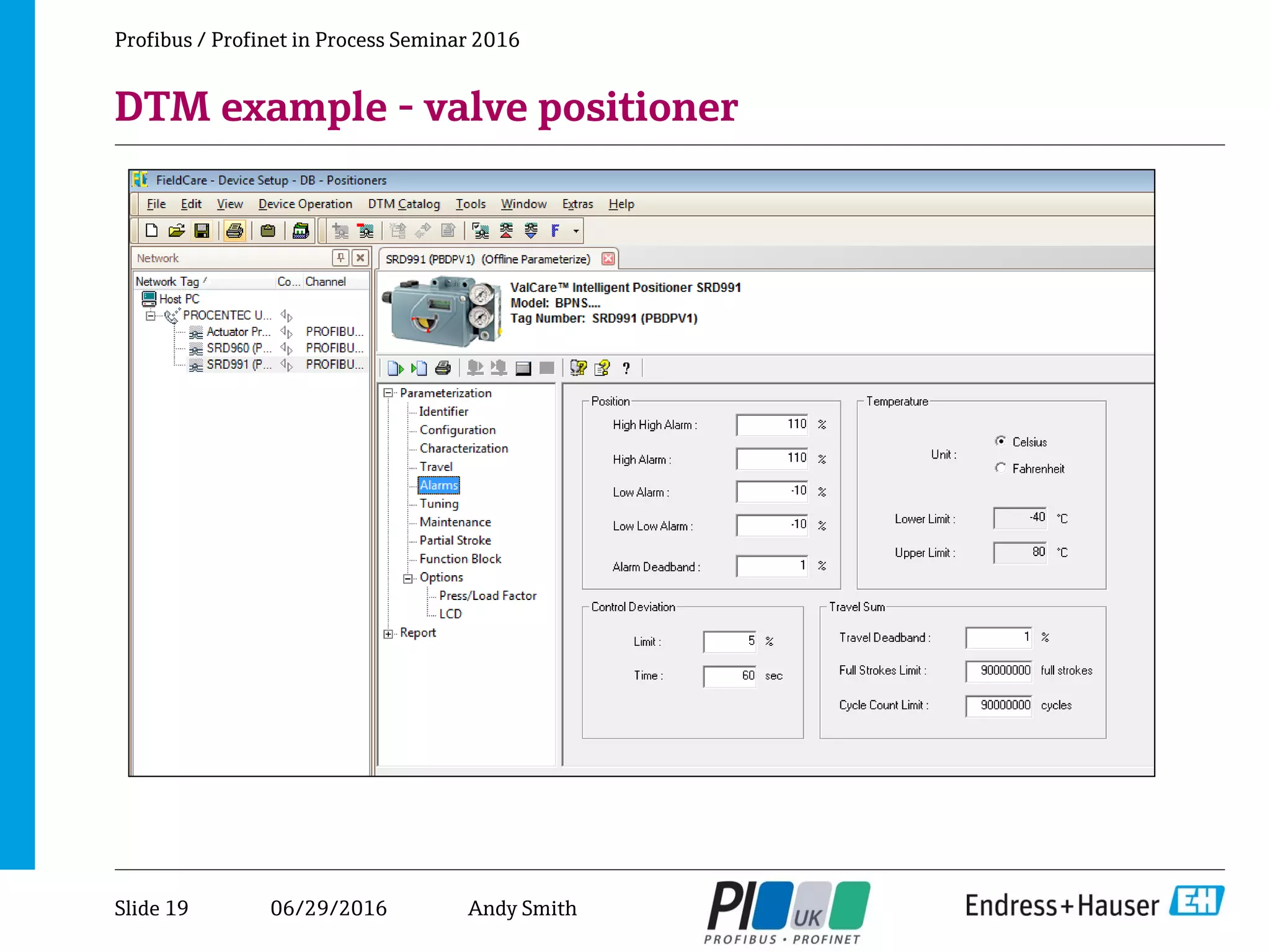Click the Alarm Deadband input field

coord(772,566)
